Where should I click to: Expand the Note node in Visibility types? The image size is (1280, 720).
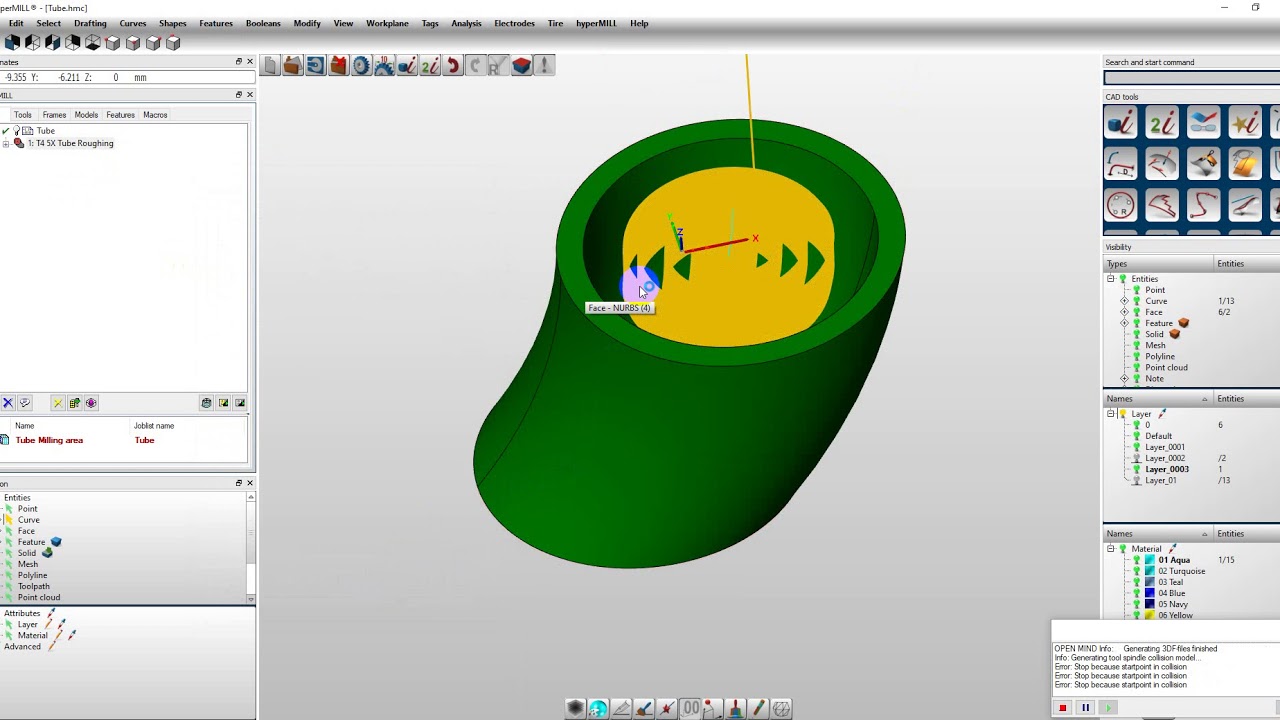click(x=1124, y=379)
